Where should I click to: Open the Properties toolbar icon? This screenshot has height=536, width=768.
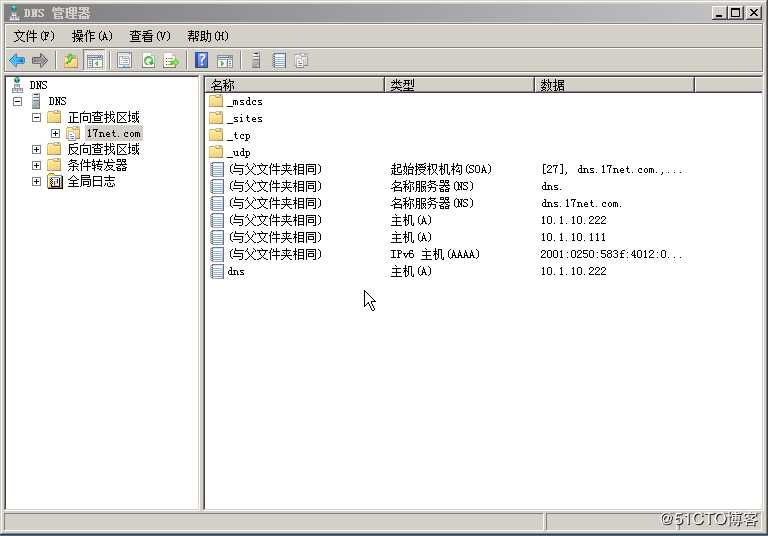coord(124,61)
